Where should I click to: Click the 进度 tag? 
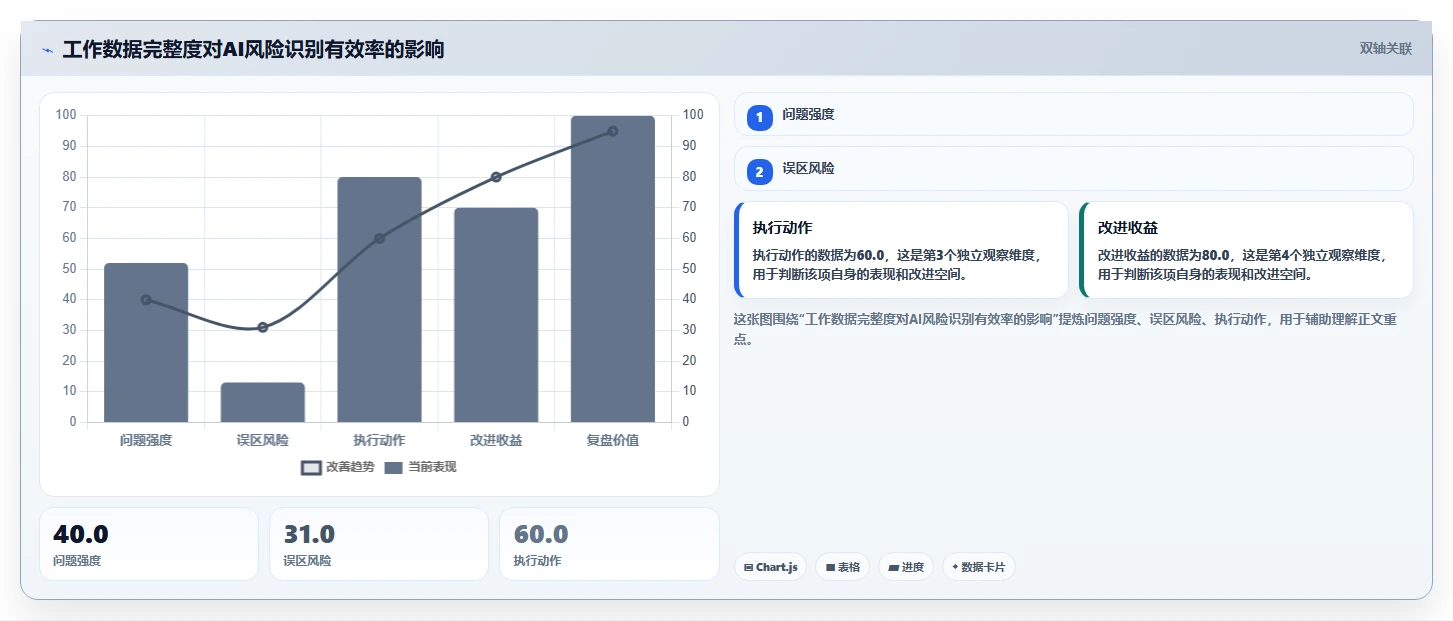(905, 567)
